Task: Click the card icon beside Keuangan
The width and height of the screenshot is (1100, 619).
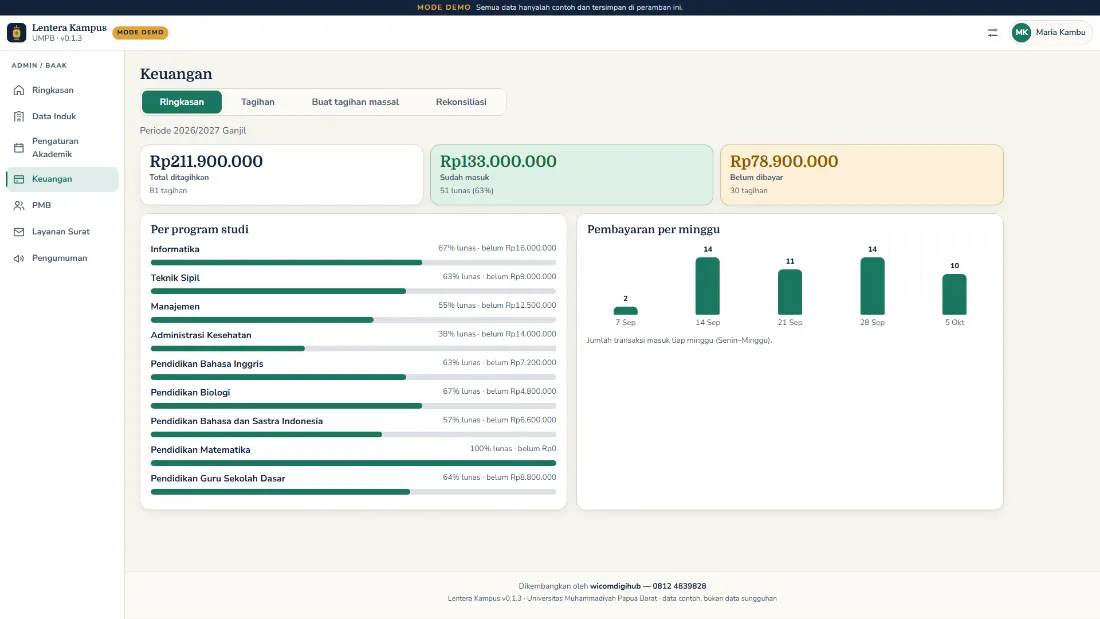Action: [19, 179]
